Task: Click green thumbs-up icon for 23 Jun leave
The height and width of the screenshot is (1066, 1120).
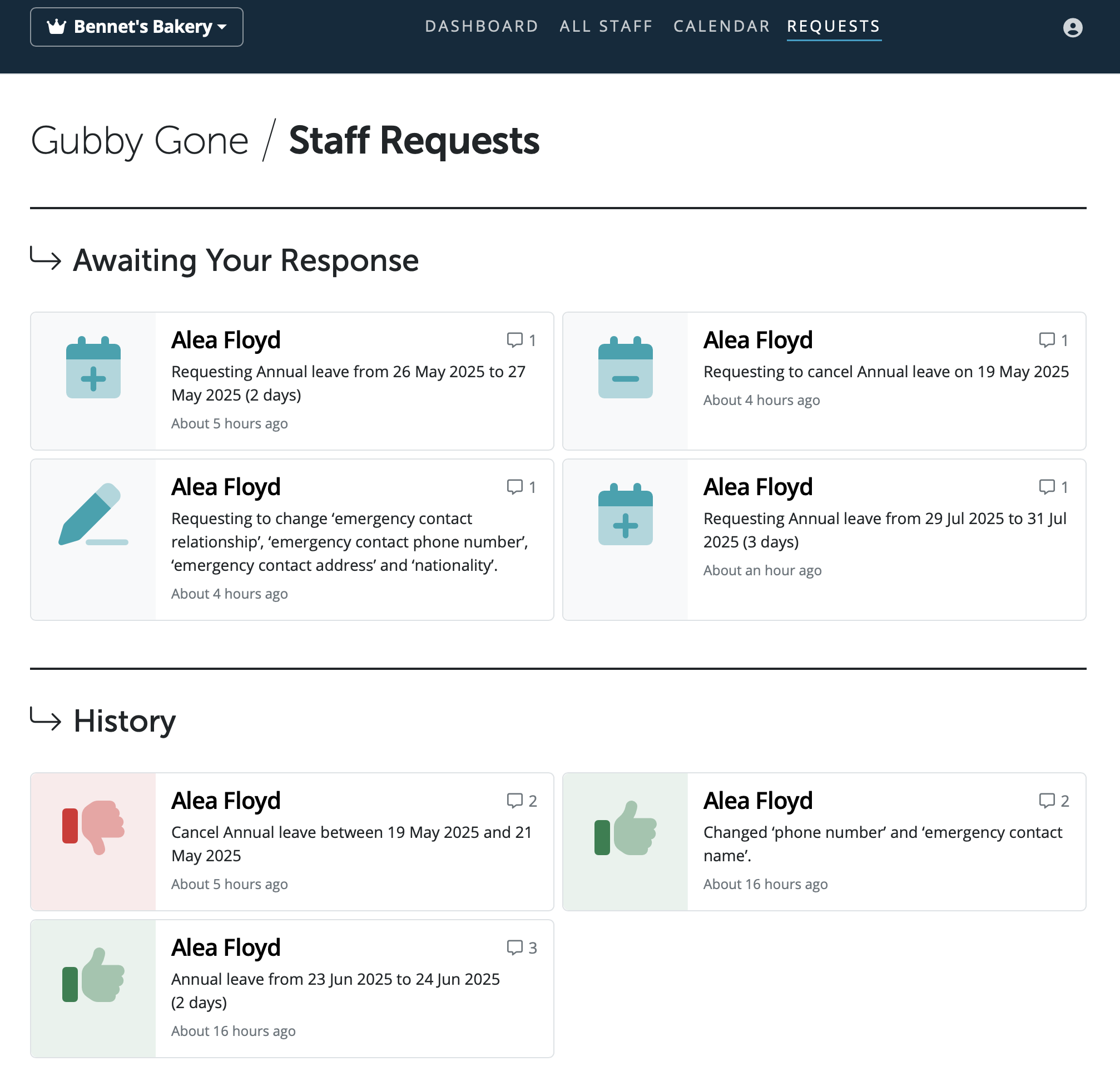Action: tap(93, 975)
